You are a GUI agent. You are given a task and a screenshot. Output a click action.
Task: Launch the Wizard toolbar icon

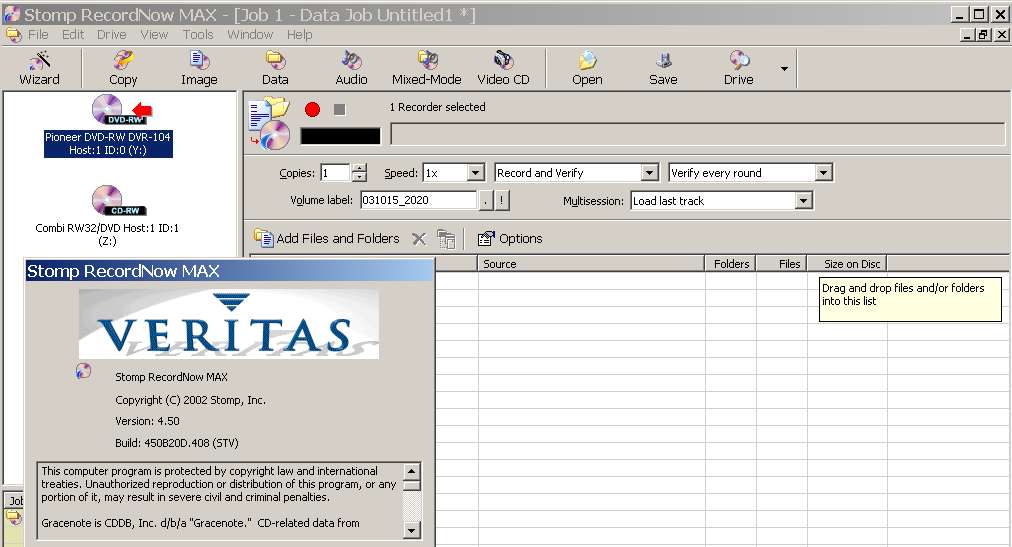(x=39, y=68)
